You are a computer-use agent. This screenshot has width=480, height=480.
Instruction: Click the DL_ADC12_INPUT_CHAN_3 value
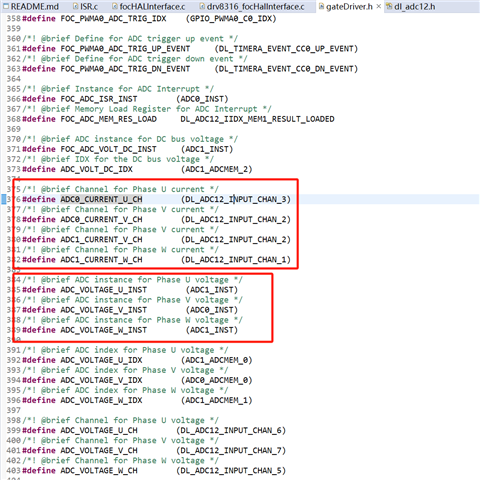236,199
